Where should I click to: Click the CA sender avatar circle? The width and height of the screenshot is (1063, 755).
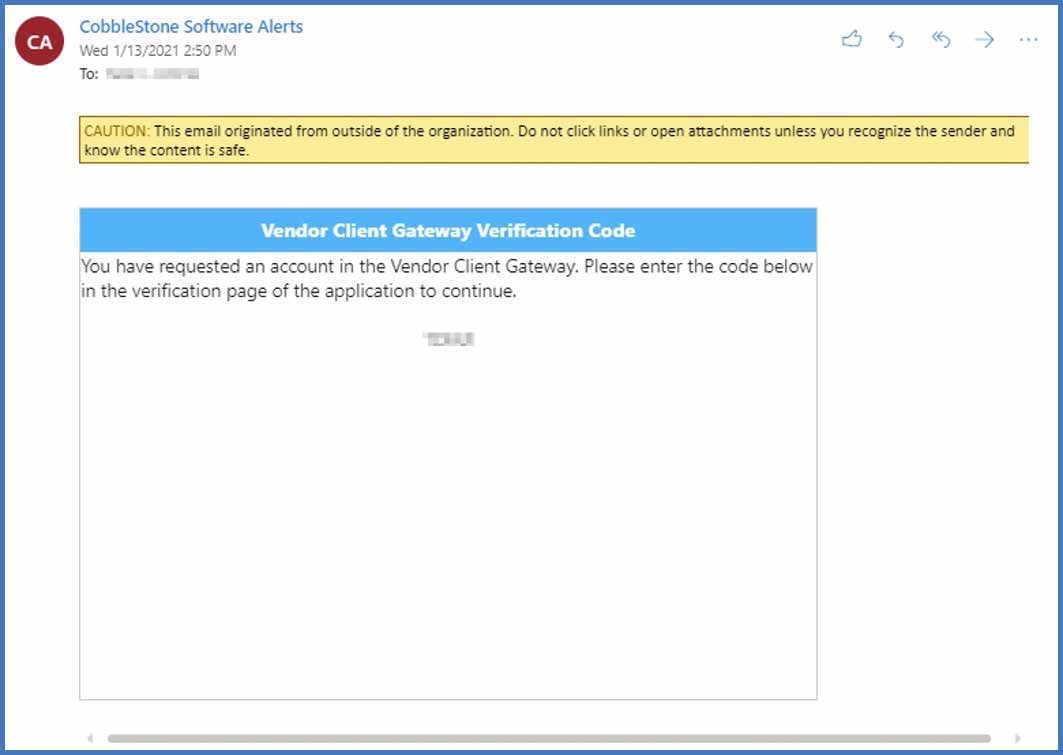click(x=39, y=41)
